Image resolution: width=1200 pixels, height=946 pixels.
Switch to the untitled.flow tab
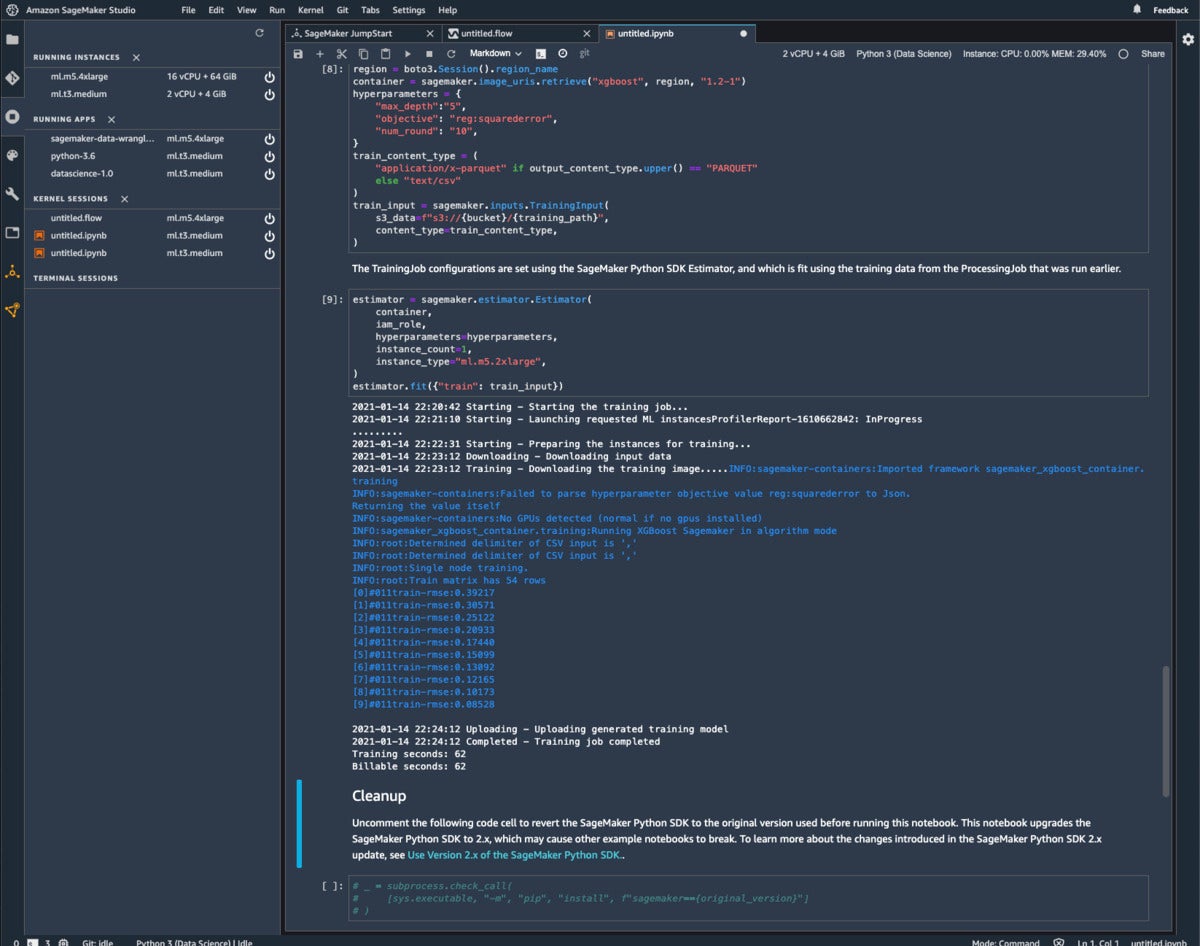pos(520,33)
